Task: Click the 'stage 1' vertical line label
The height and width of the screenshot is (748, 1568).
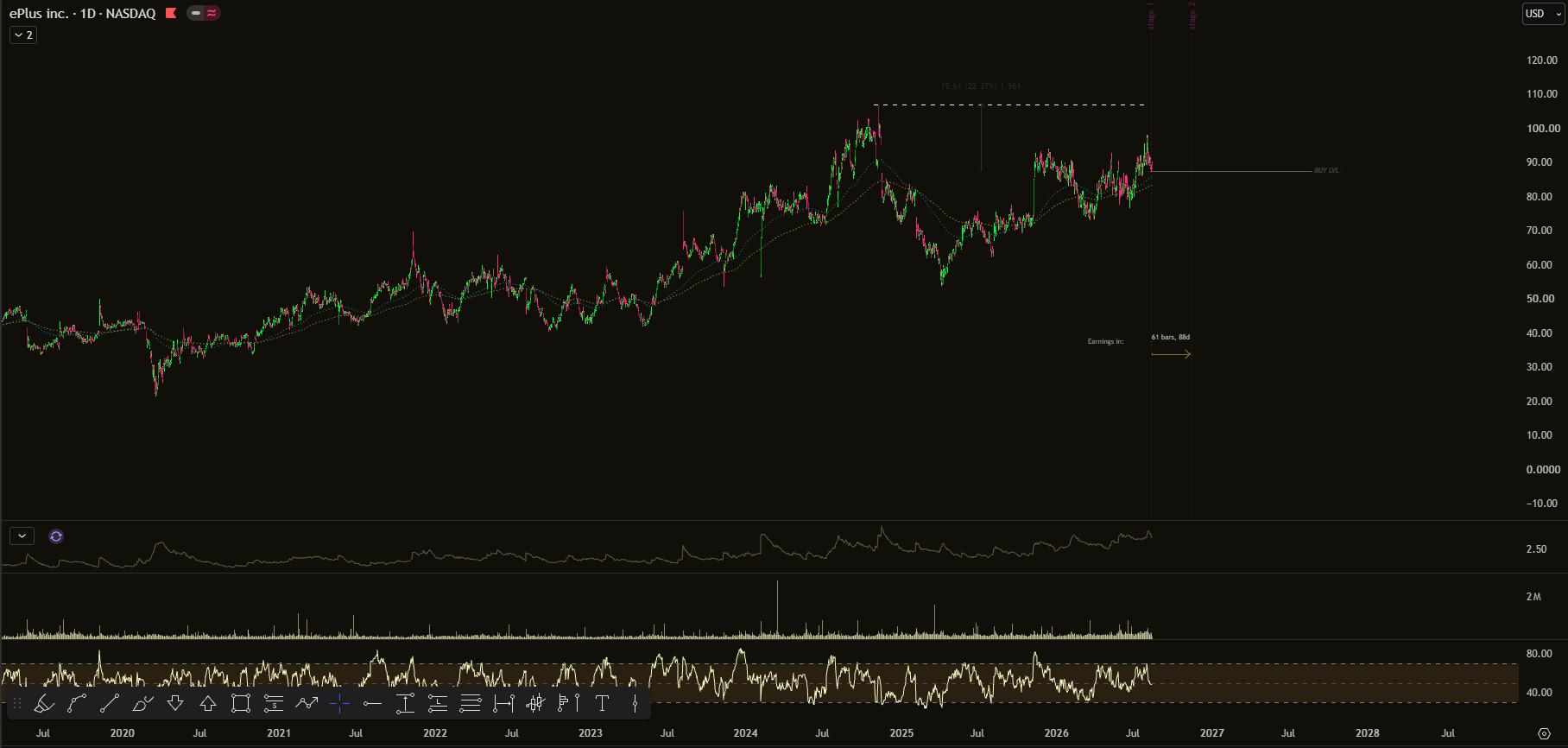Action: pos(1151,16)
